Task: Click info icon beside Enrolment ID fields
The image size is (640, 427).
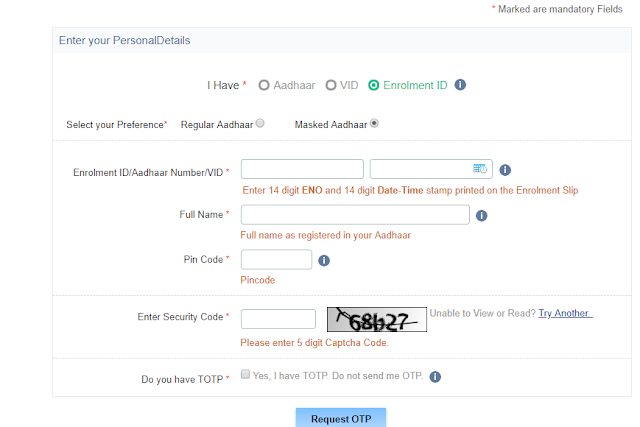Action: [x=505, y=170]
